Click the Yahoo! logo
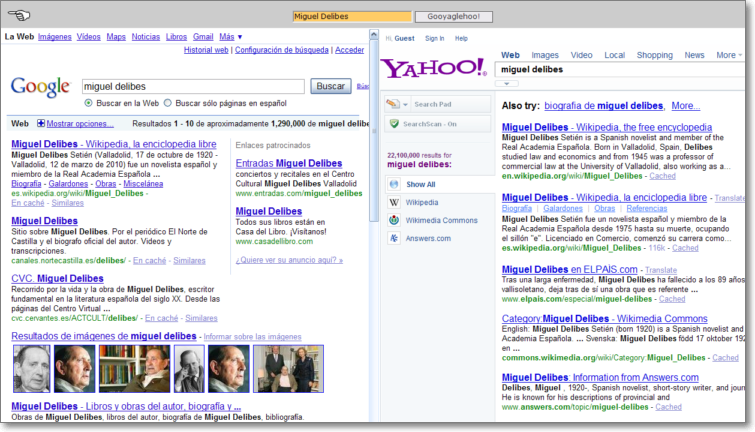Viewport: 755px width, 432px height. (434, 68)
